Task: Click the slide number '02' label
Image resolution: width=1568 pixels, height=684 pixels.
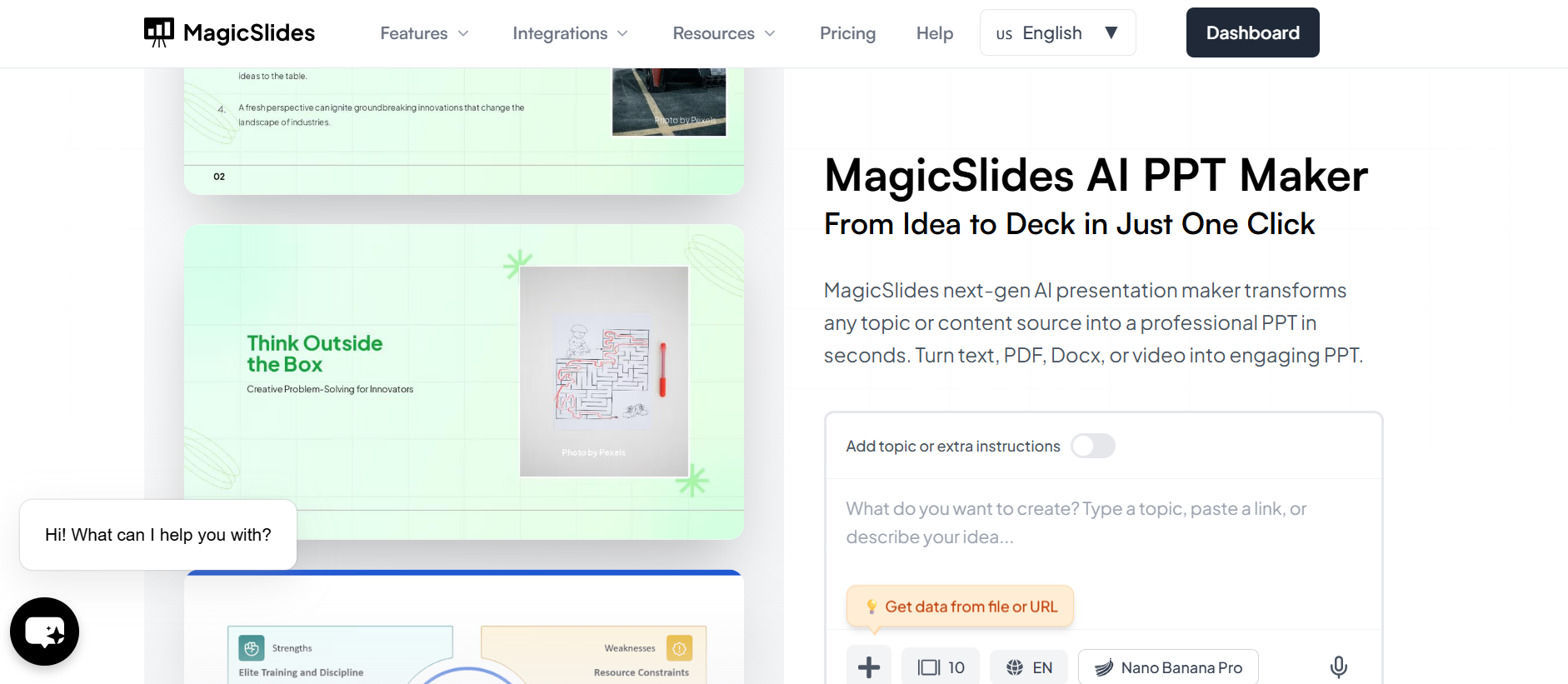Action: point(219,177)
